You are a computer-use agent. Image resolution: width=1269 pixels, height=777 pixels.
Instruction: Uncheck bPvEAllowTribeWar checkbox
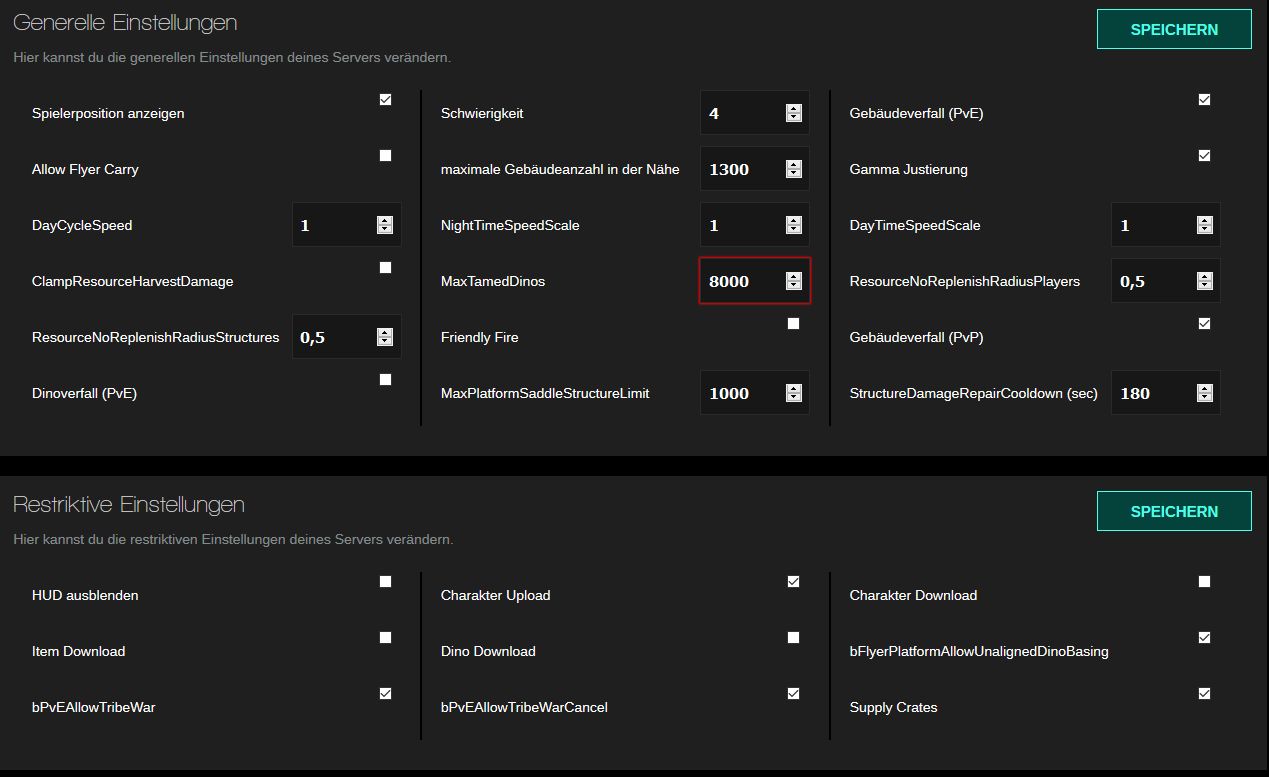pos(385,694)
